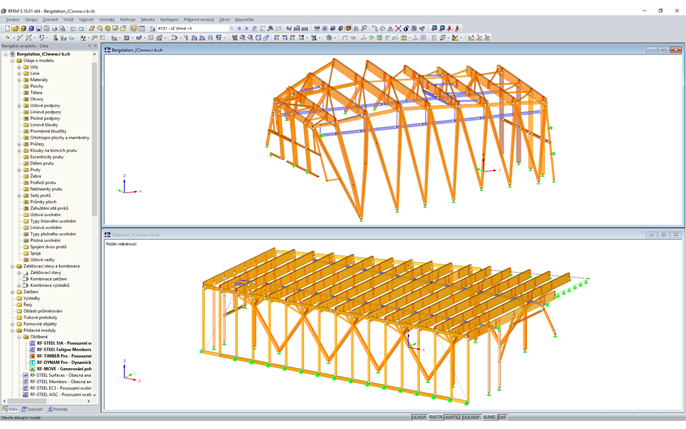Select Kombinace zatížení tree item
The width and height of the screenshot is (686, 429).
pyautogui.click(x=48, y=279)
